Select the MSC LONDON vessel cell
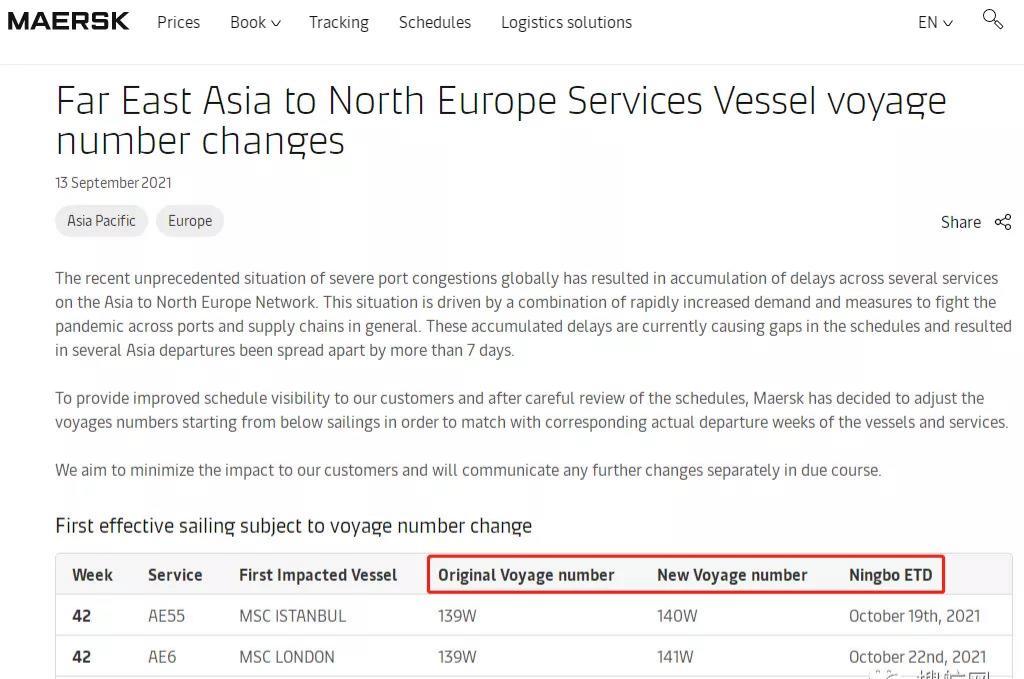 (x=287, y=657)
